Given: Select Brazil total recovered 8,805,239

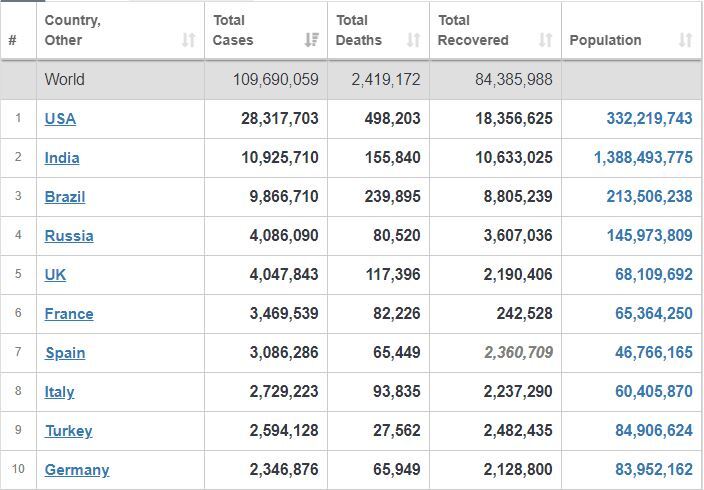Looking at the screenshot, I should (x=518, y=197).
